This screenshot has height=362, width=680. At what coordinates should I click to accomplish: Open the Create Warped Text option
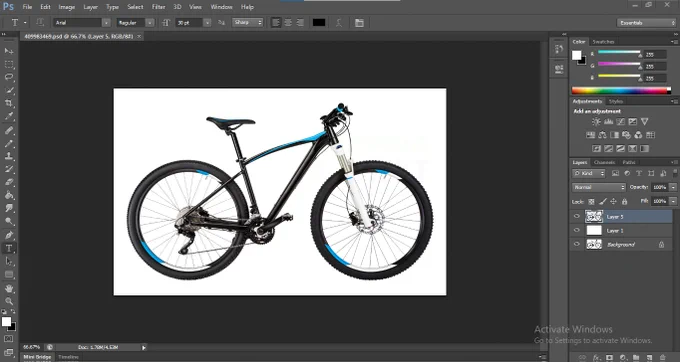[x=339, y=23]
